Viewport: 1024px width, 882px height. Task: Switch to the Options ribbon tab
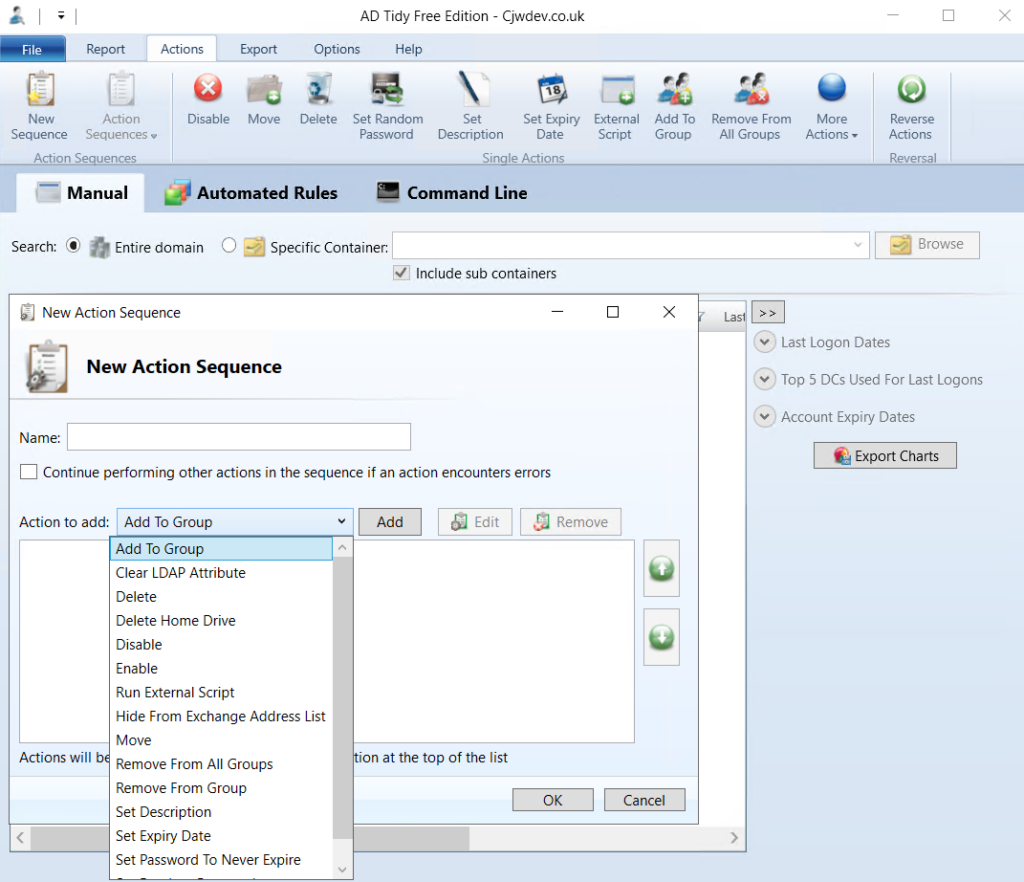click(x=336, y=49)
